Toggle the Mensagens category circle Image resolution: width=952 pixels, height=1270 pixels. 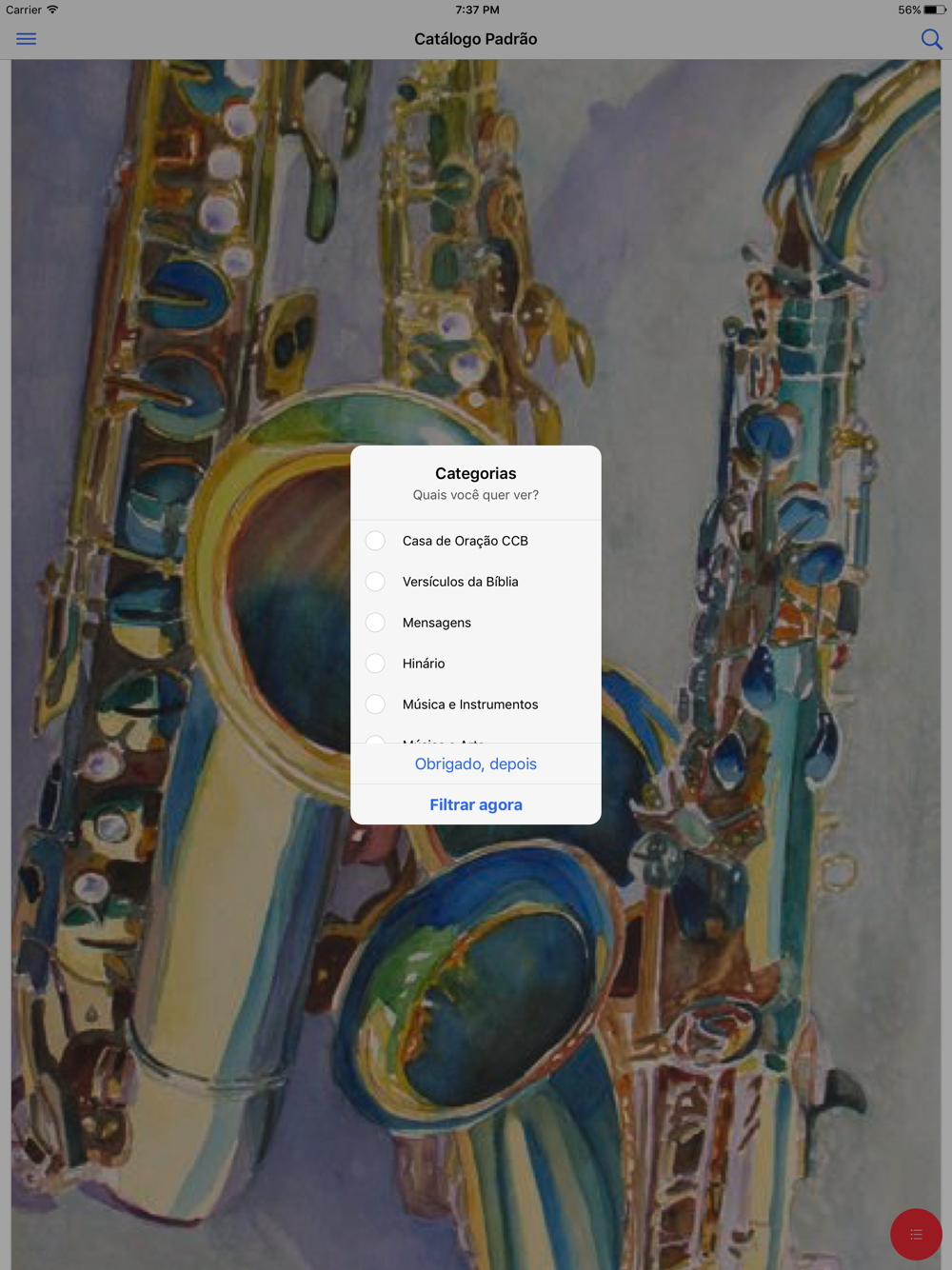pos(375,623)
